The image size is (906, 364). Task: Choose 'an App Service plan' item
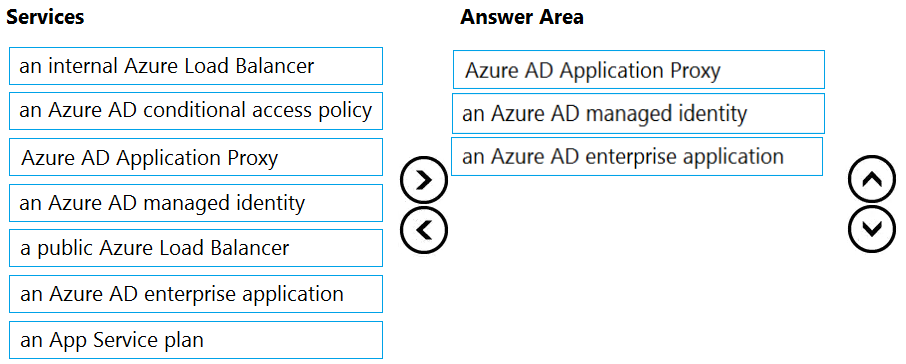(196, 340)
